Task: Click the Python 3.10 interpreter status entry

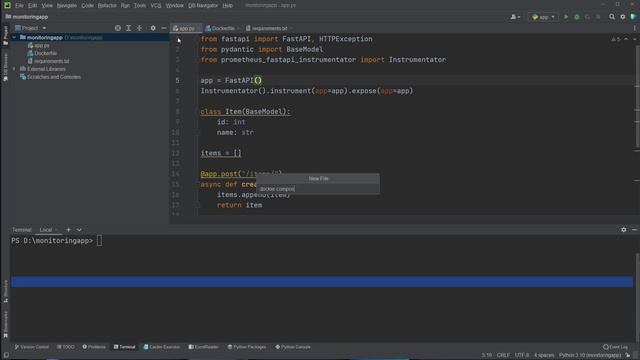Action: click(590, 355)
